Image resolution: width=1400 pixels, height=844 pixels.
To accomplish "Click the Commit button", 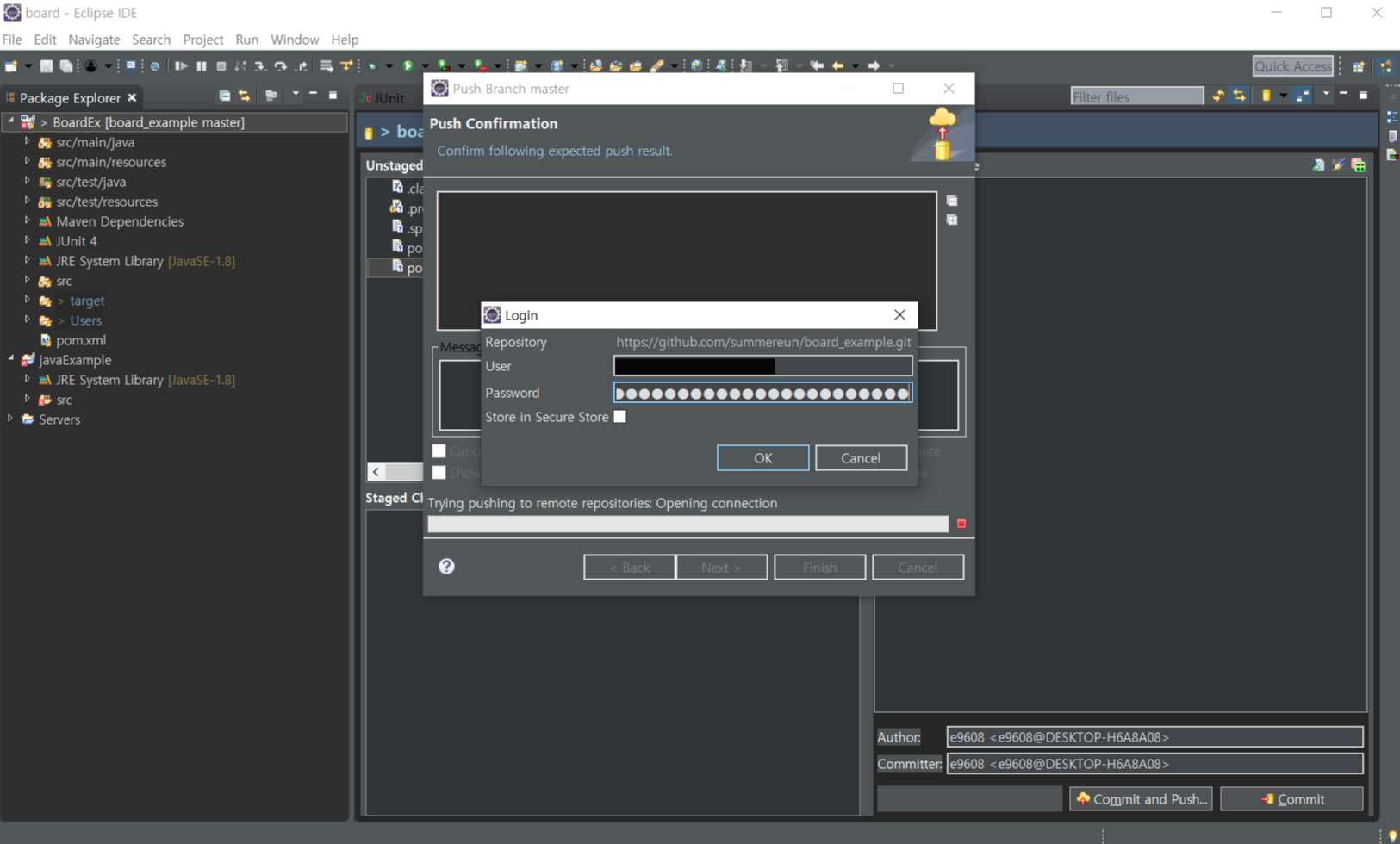I will tap(1291, 798).
